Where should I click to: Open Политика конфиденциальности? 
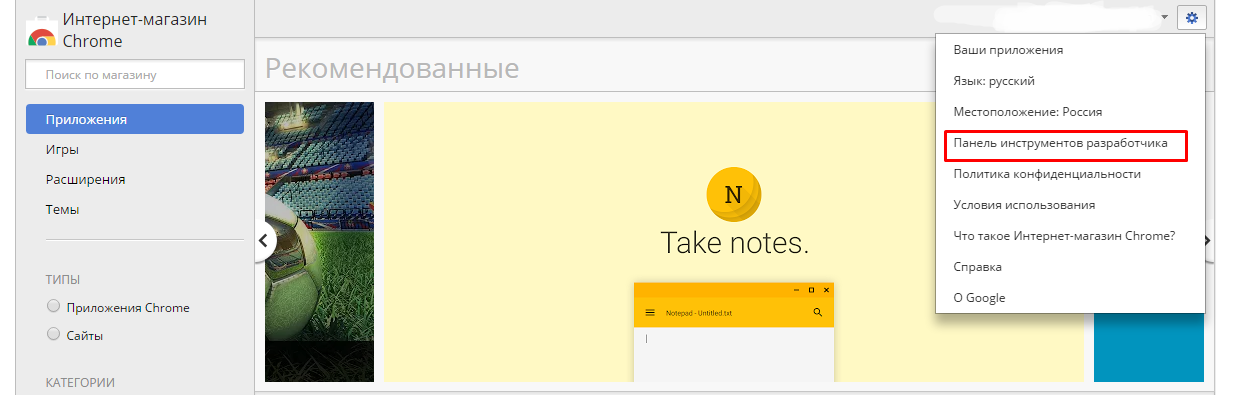click(1070, 173)
